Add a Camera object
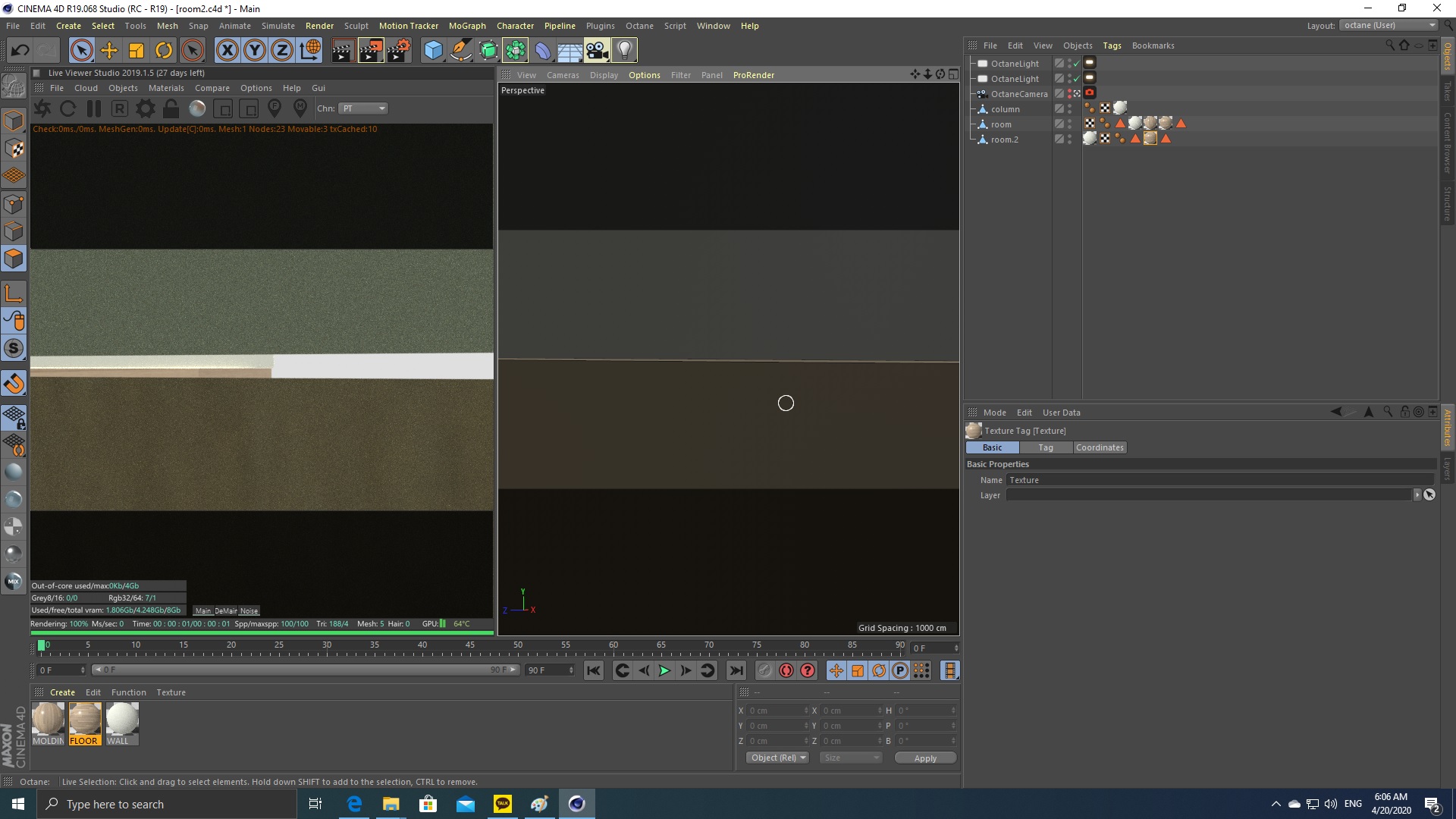Screen dimensions: 1456x819 point(597,51)
